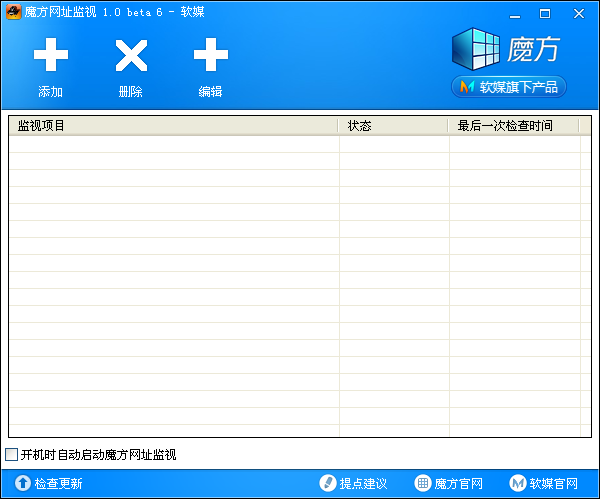Visit the 软媒官网 link
This screenshot has height=500, width=600.
click(553, 484)
